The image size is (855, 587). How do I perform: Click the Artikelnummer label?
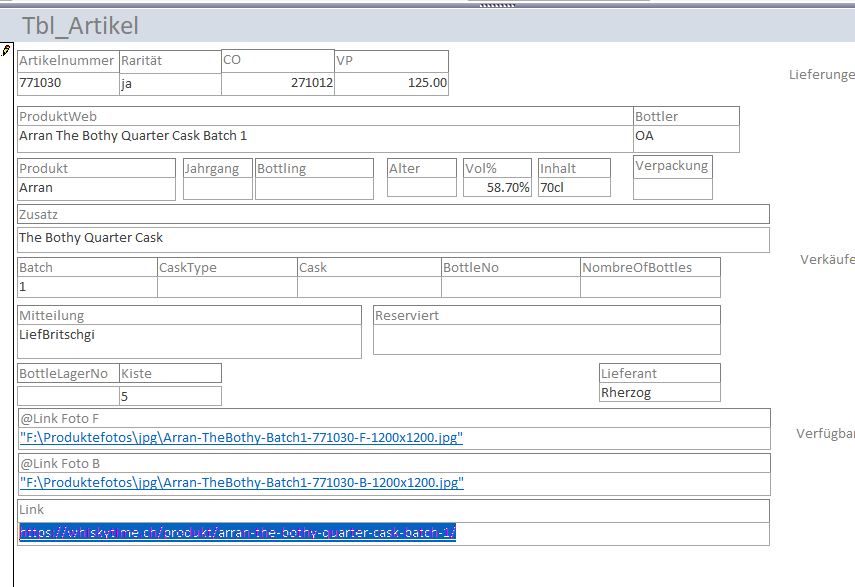click(x=67, y=60)
